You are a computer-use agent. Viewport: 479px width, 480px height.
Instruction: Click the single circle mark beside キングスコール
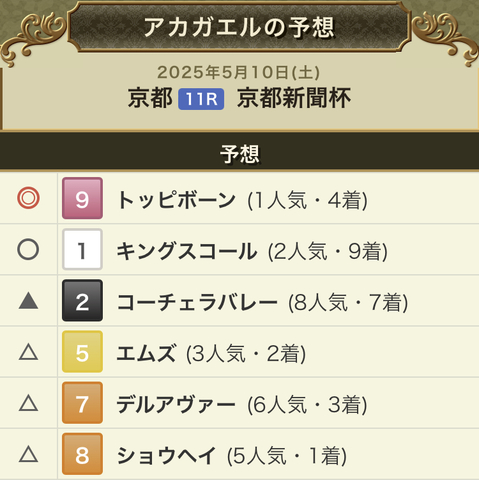[28, 249]
